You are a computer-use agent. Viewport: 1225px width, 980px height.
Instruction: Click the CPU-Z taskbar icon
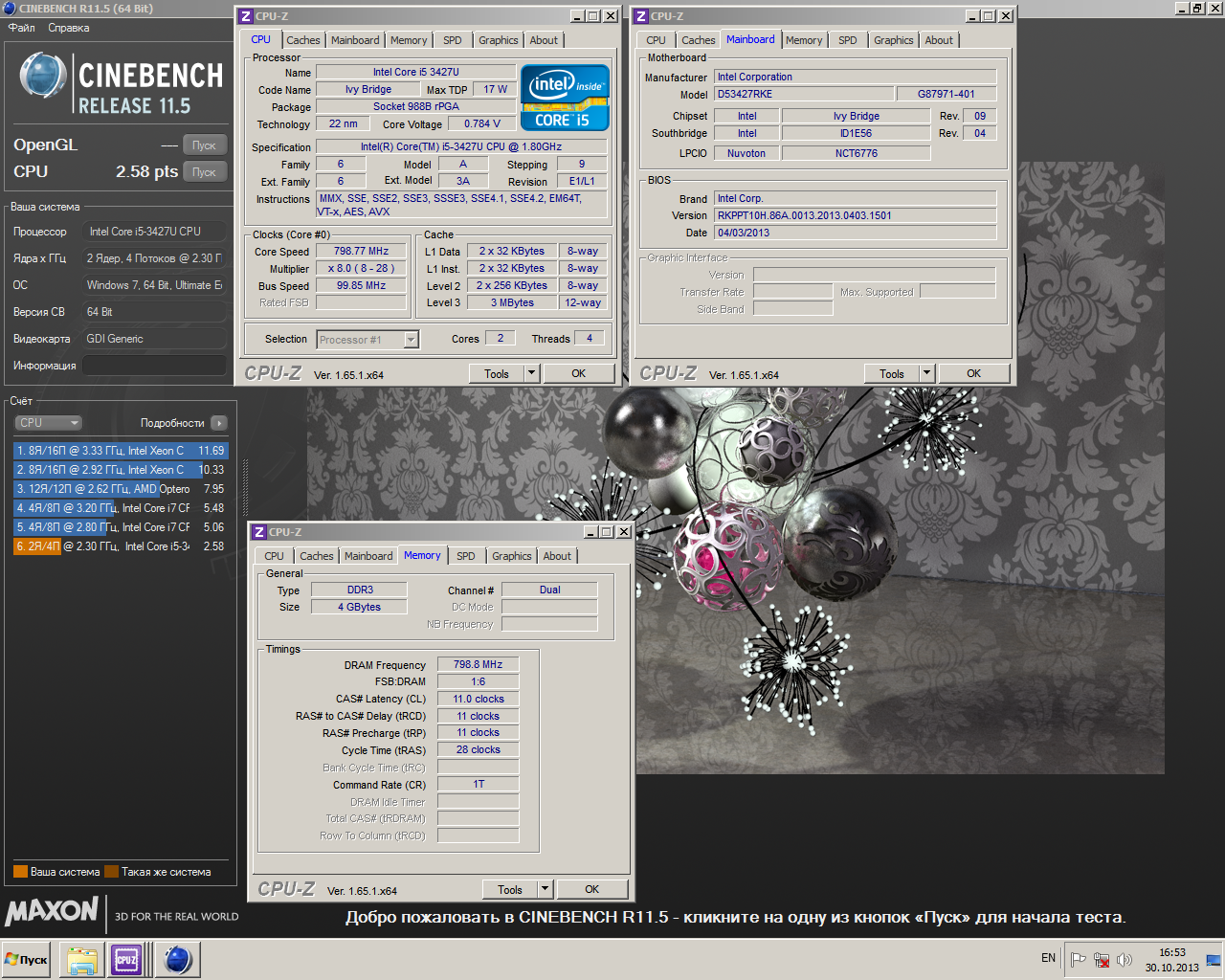[126, 959]
